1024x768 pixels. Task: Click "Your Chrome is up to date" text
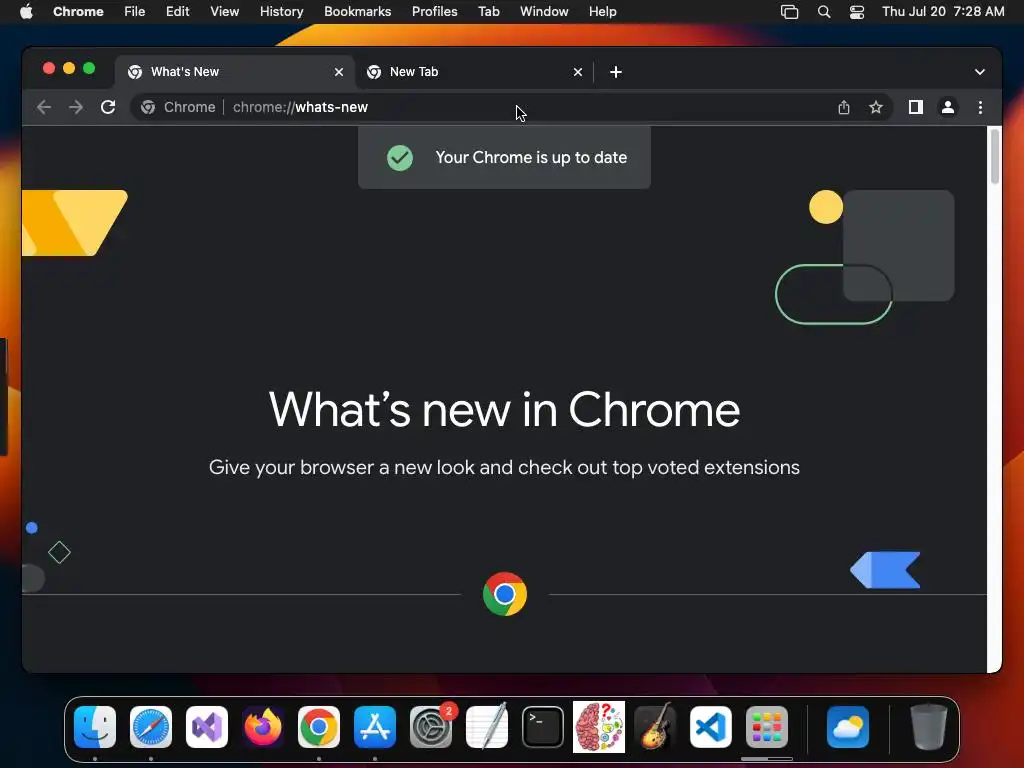click(531, 157)
